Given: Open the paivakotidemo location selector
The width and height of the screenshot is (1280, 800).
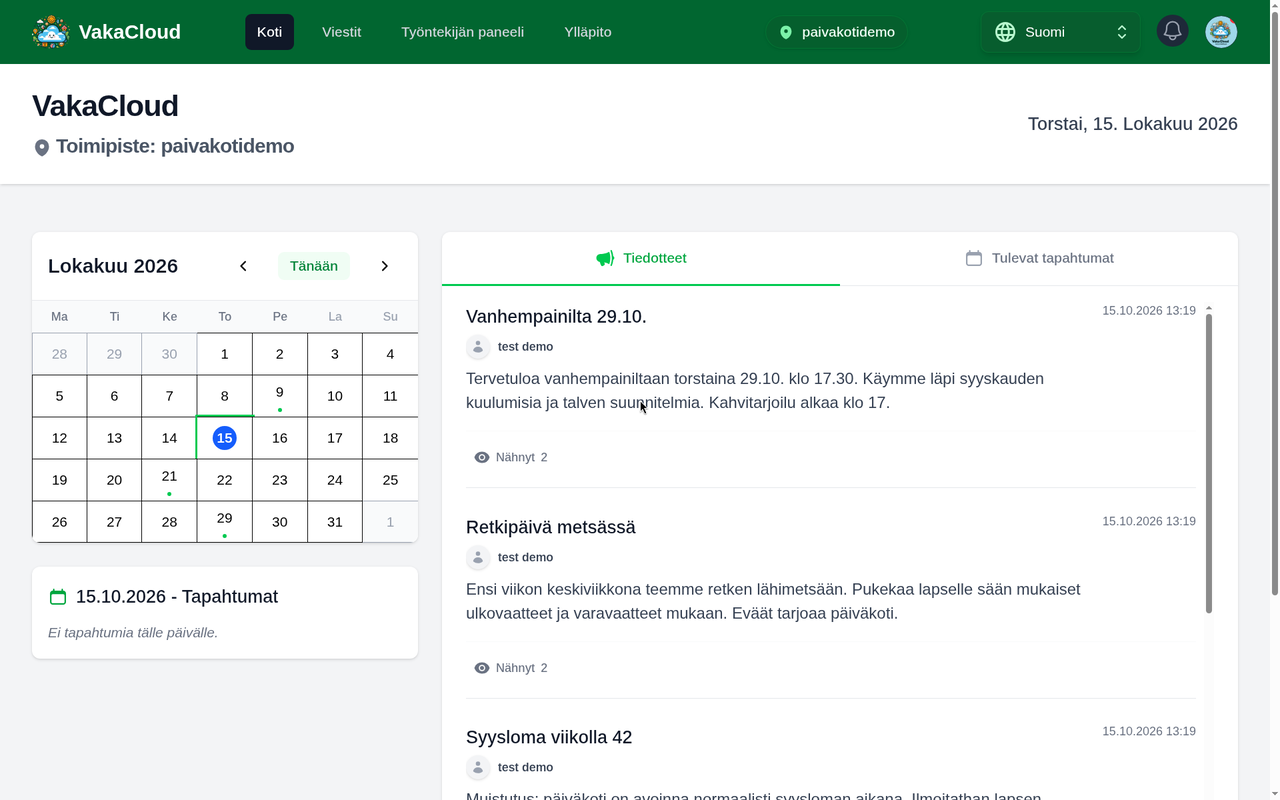Looking at the screenshot, I should pos(837,32).
